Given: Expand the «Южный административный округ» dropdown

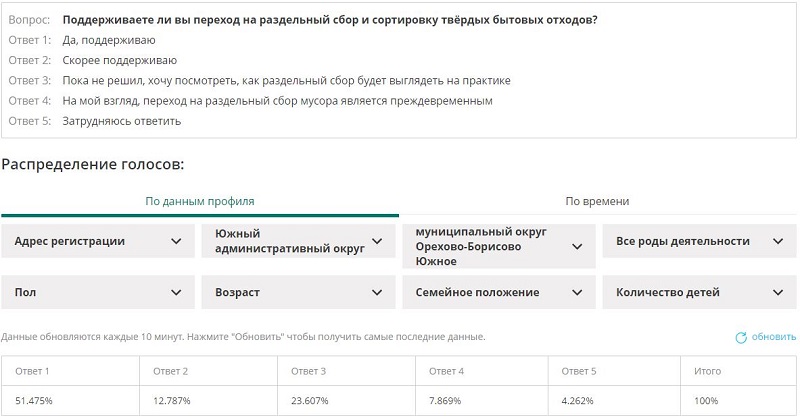Looking at the screenshot, I should 297,241.
